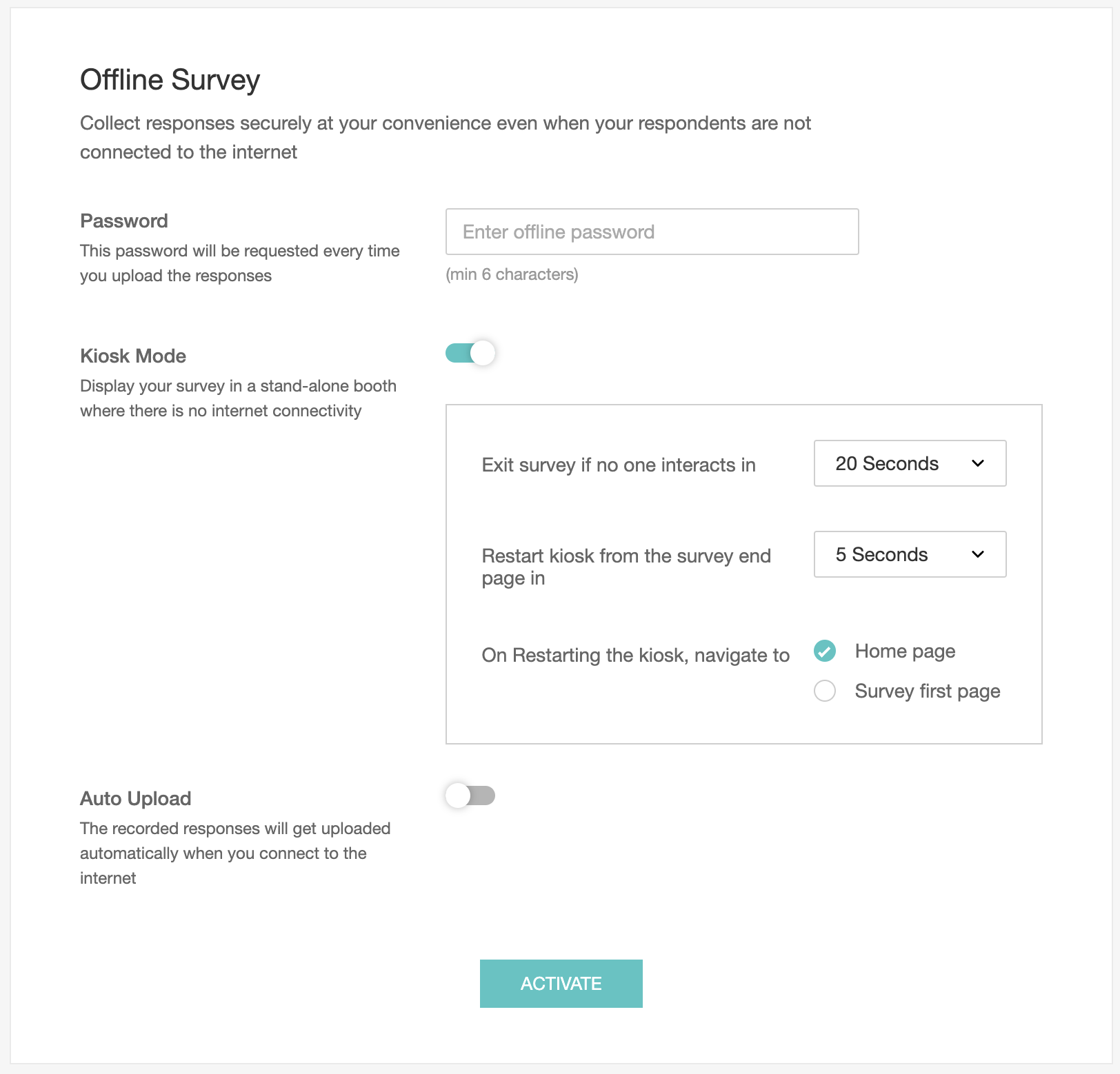Click 'On Restarting the kiosk, navigate to' label
The height and width of the screenshot is (1074, 1120).
pyautogui.click(x=636, y=655)
